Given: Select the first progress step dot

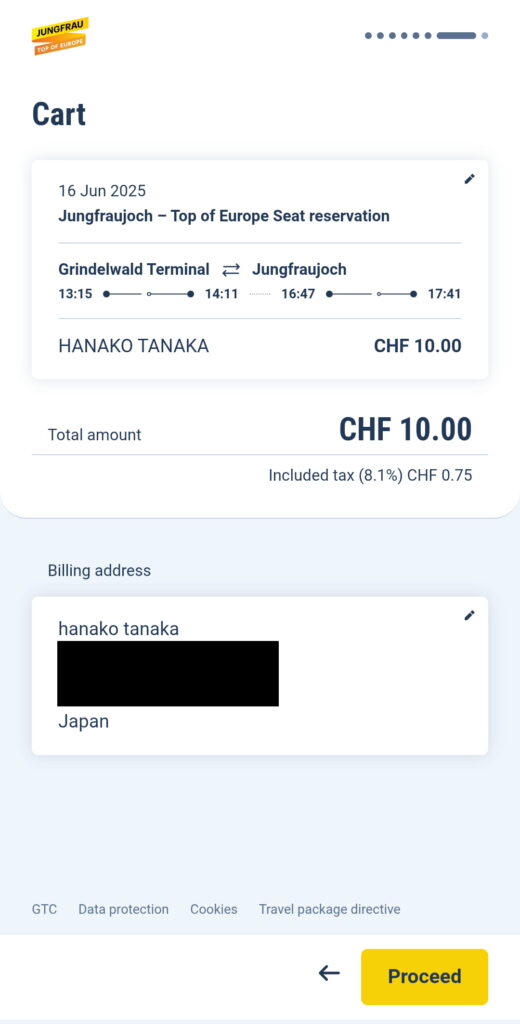Looking at the screenshot, I should click(x=368, y=36).
